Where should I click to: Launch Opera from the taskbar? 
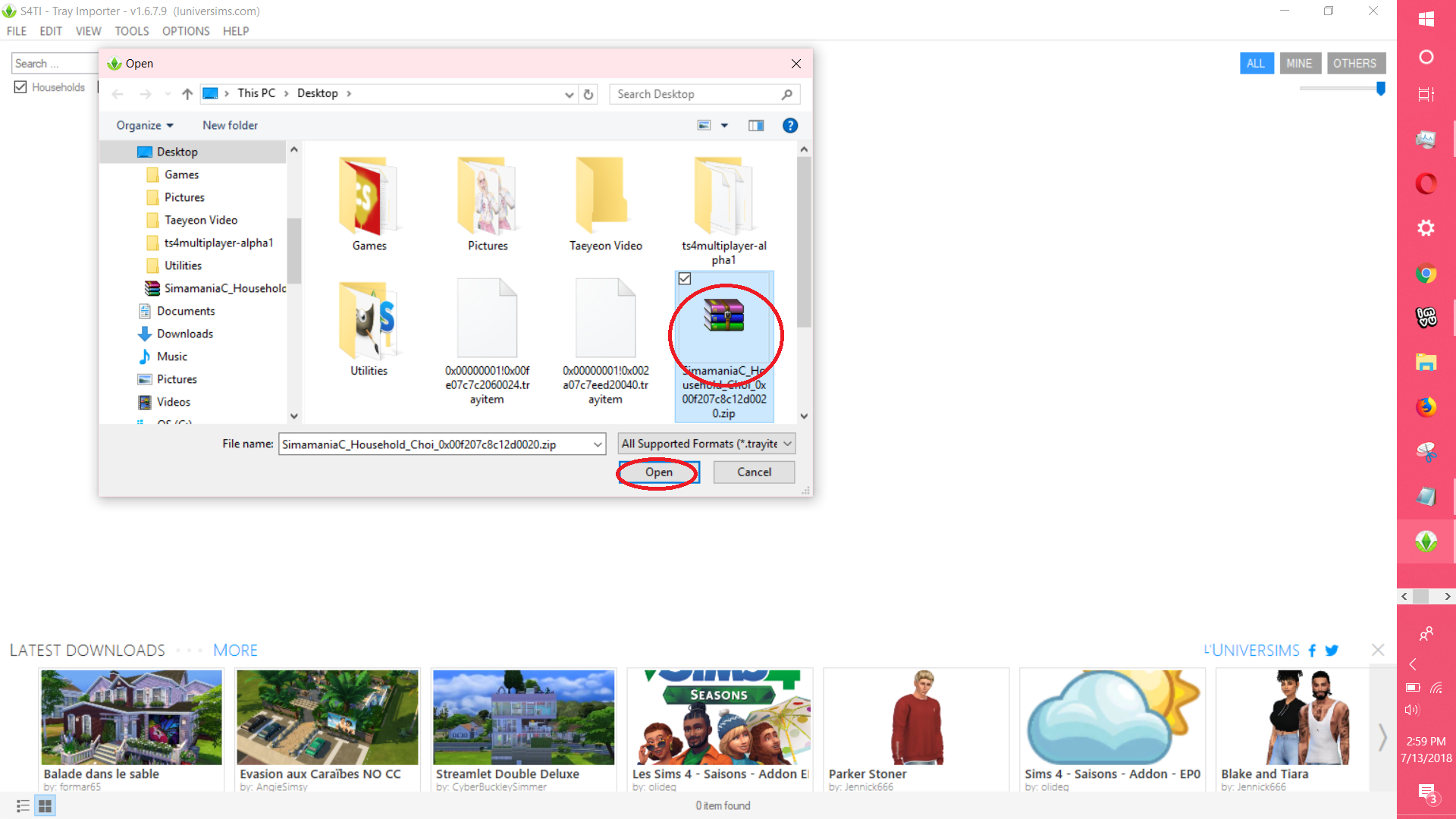[1426, 184]
